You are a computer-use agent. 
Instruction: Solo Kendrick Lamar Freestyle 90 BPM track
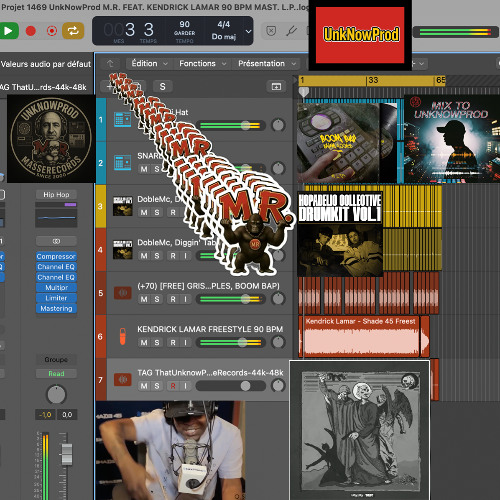tap(157, 342)
